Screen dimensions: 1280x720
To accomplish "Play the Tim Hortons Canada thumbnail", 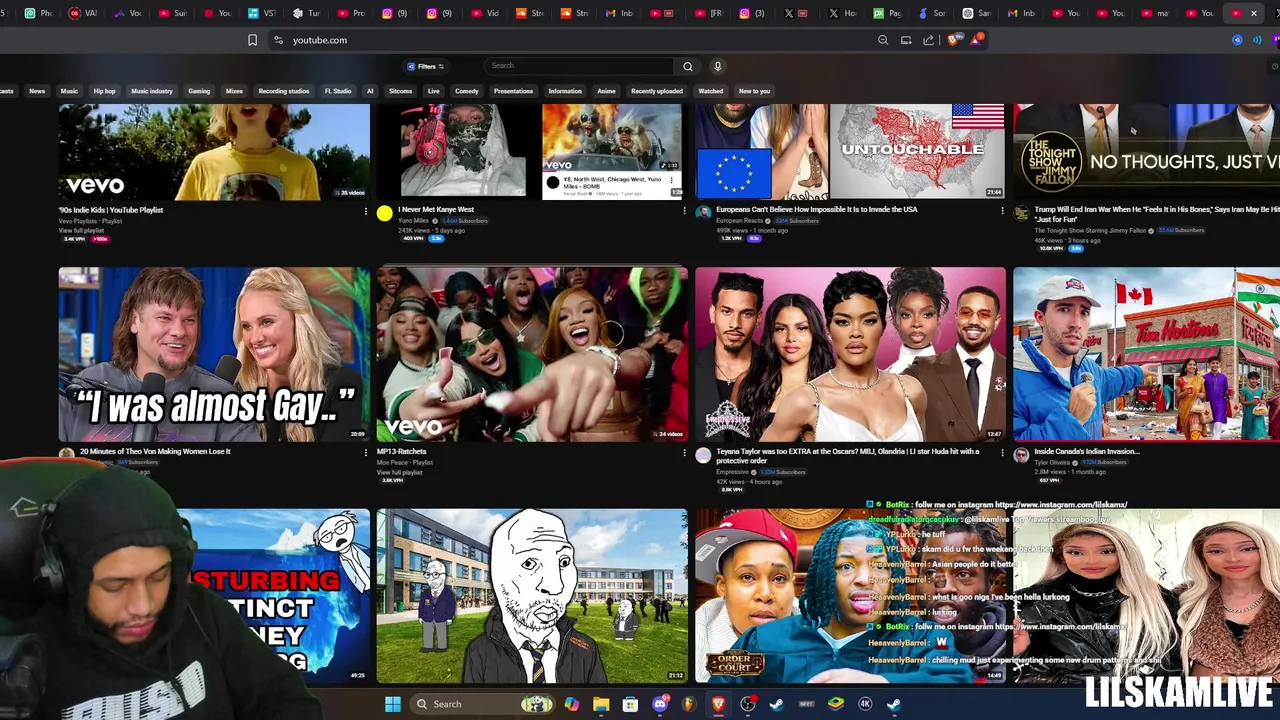I will (x=1146, y=354).
